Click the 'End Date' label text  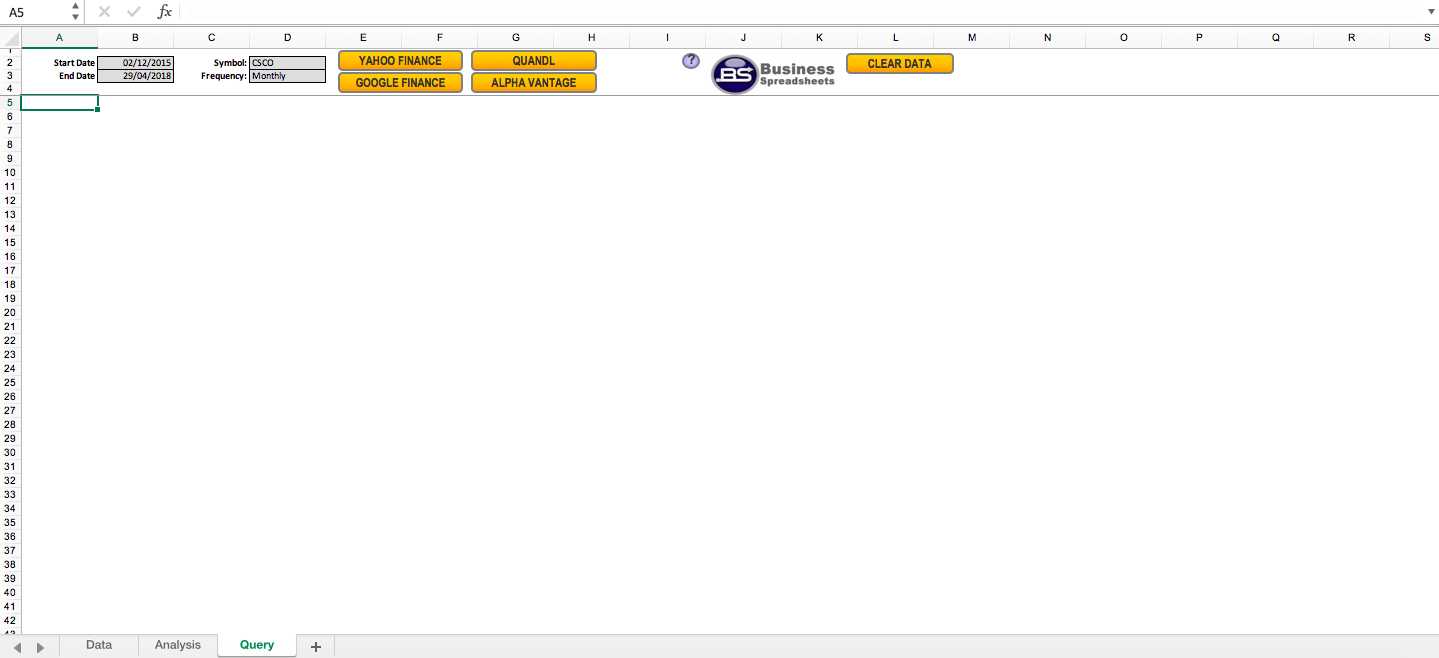(77, 76)
